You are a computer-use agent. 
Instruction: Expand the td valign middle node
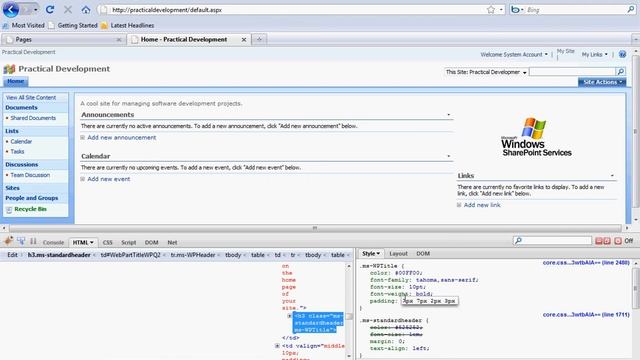(x=277, y=346)
